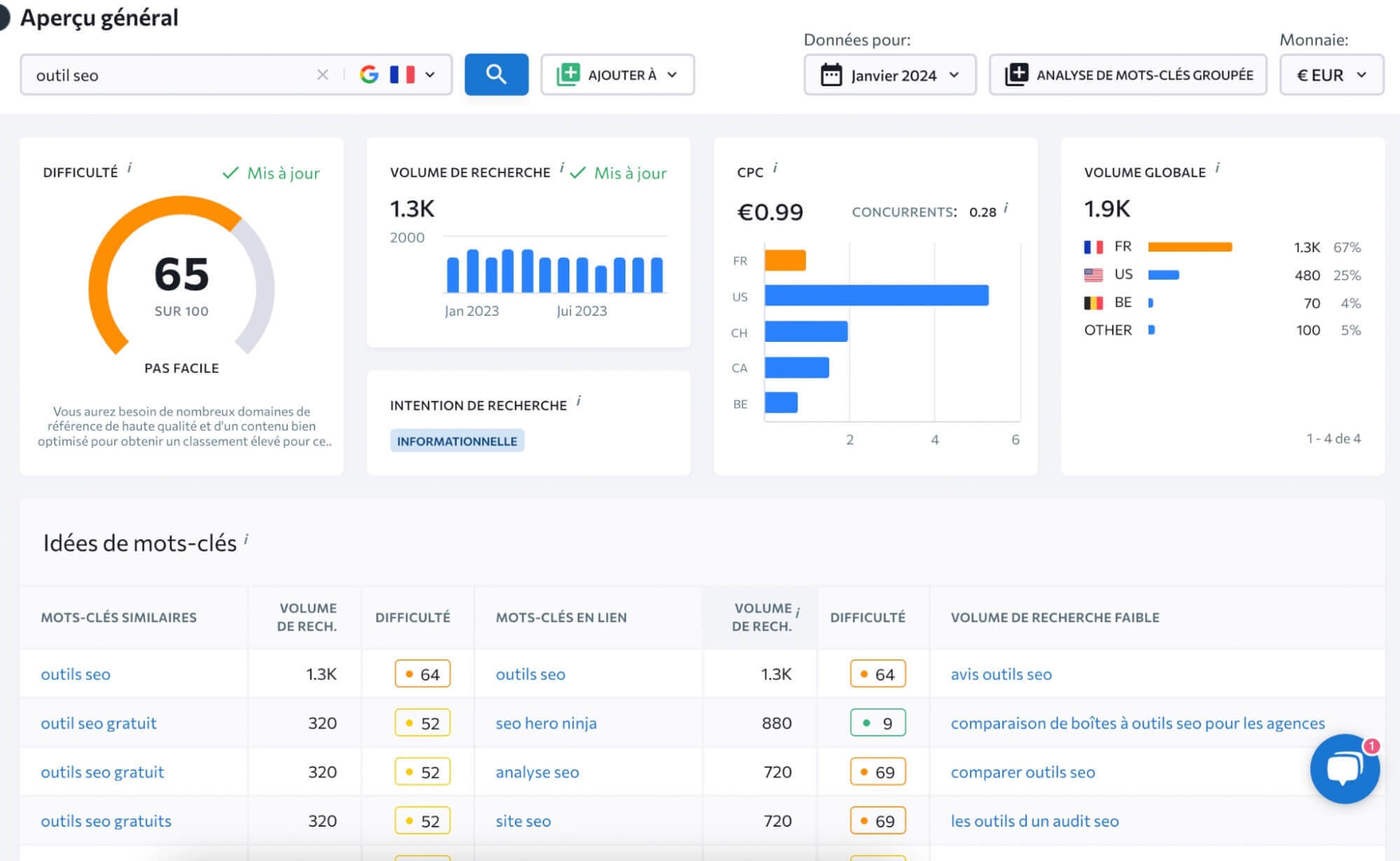
Task: Click the blue search magnifier button
Action: 496,74
